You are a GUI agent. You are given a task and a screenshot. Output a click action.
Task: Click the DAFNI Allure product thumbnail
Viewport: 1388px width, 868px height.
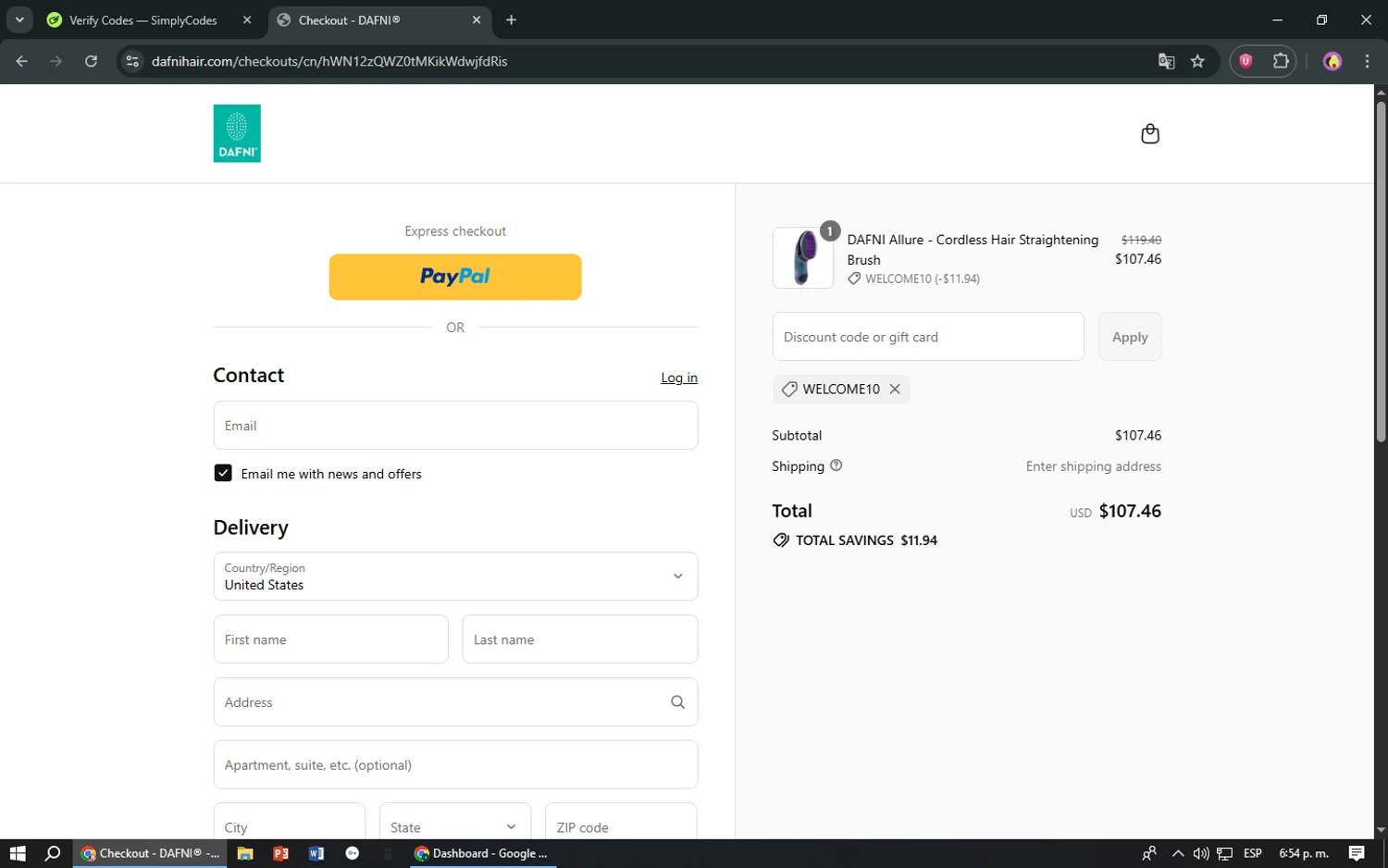802,258
